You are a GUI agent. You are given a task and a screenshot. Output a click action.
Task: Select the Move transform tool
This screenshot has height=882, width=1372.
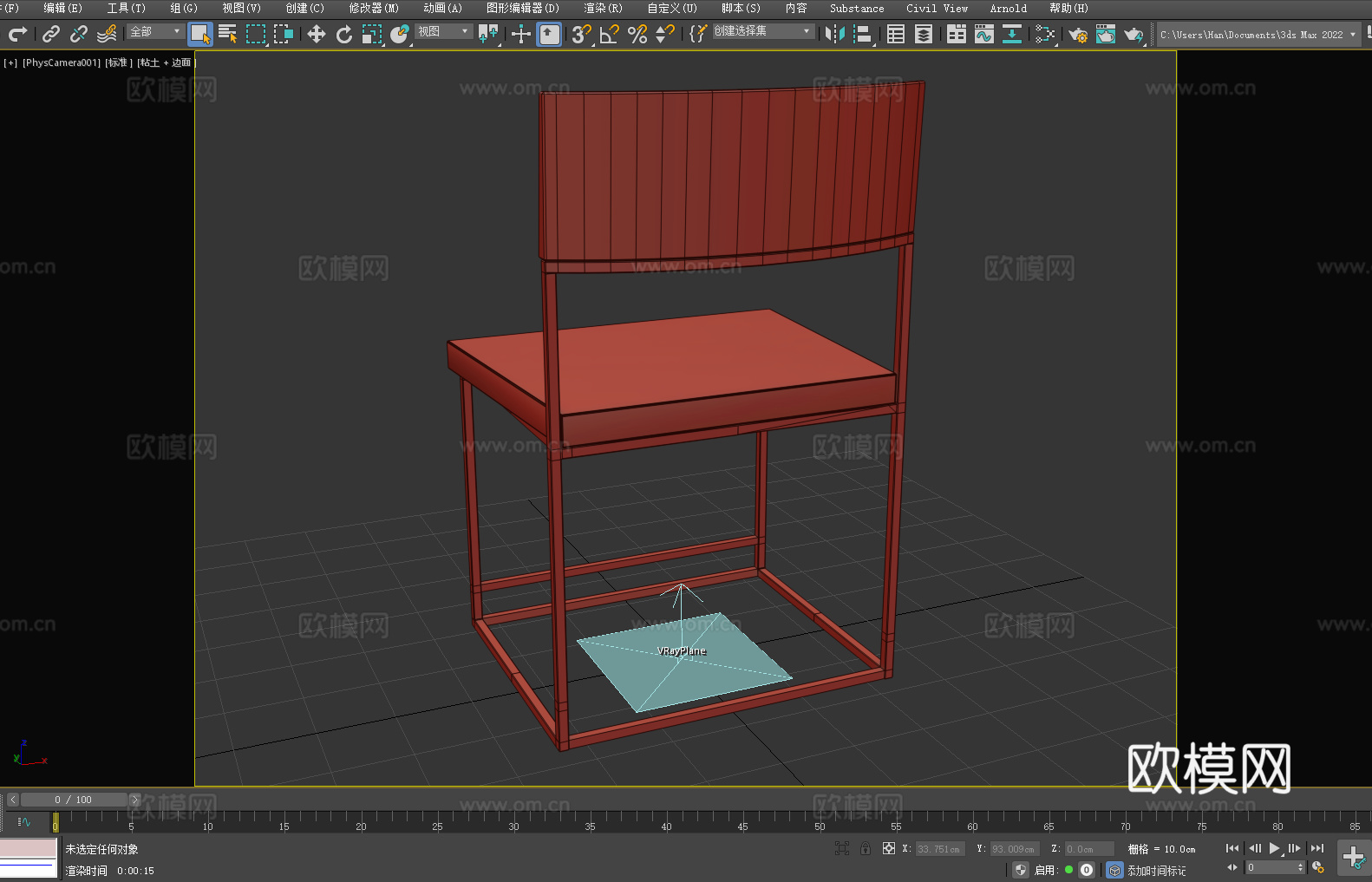click(317, 35)
